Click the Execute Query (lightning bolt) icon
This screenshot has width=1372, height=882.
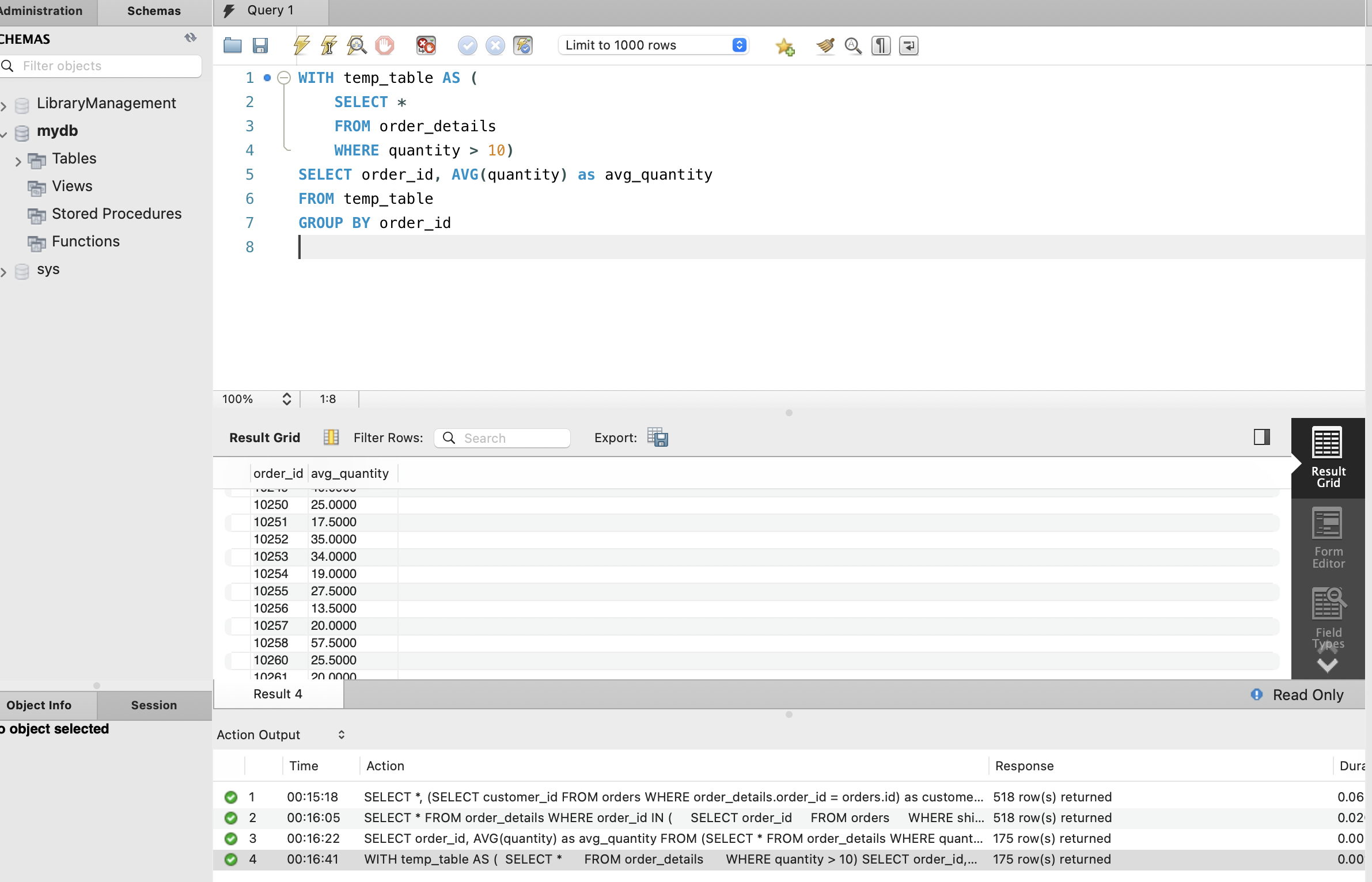(x=301, y=45)
